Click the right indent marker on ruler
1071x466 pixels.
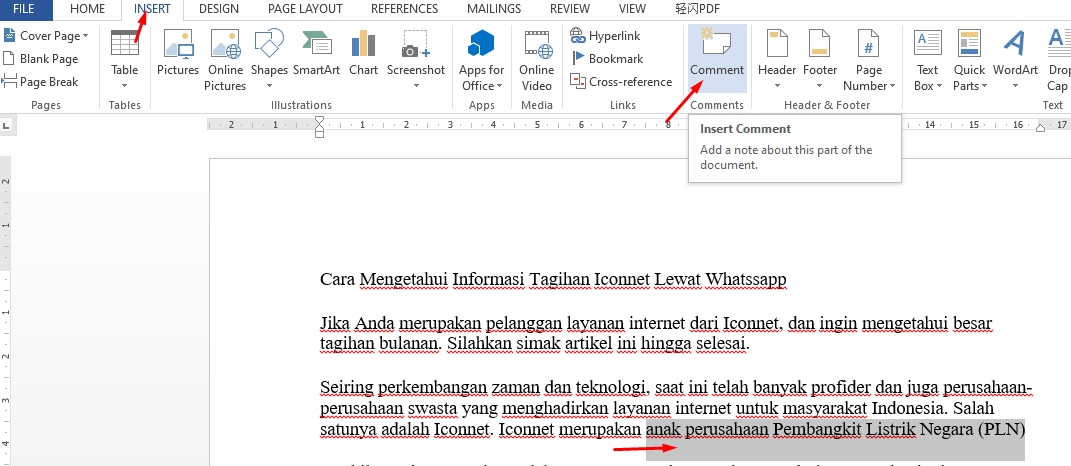tap(1040, 128)
